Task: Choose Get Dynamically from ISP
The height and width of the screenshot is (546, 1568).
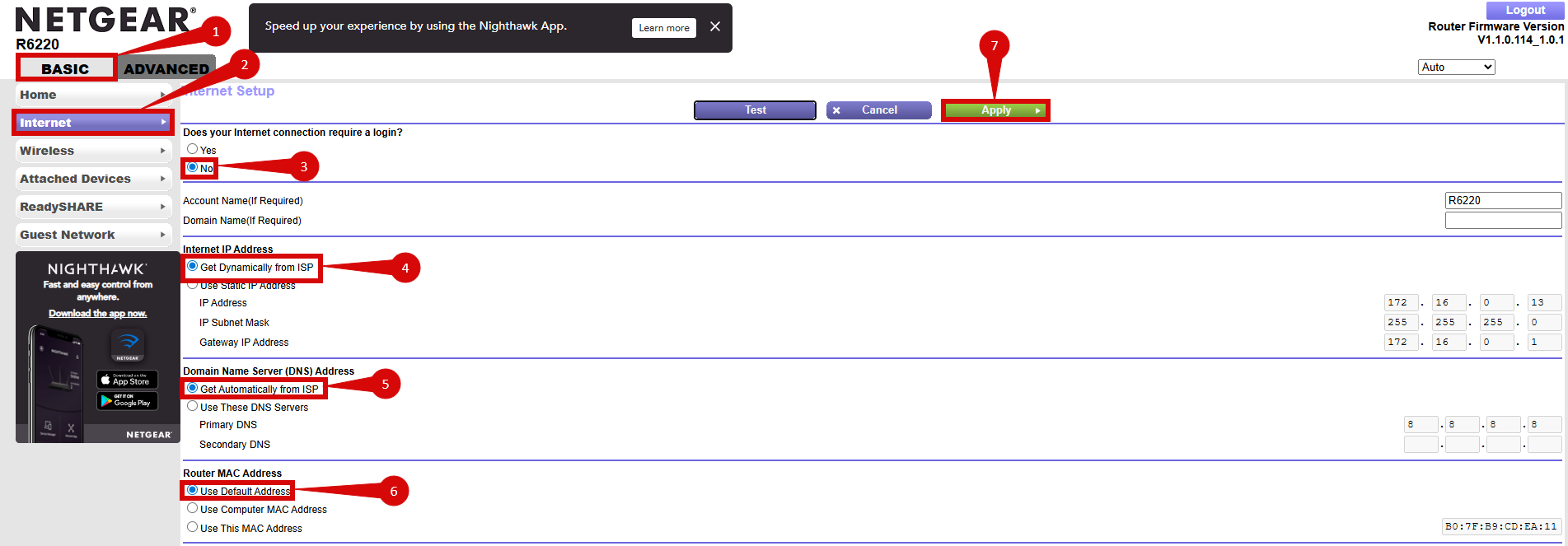Action: click(x=192, y=266)
